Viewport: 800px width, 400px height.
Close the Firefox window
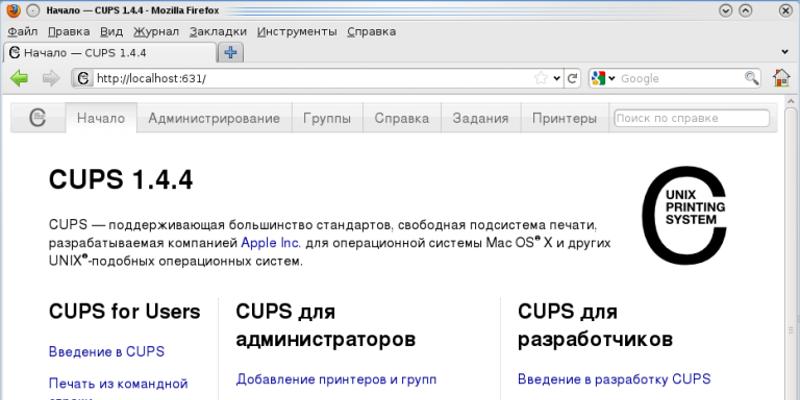[786, 11]
